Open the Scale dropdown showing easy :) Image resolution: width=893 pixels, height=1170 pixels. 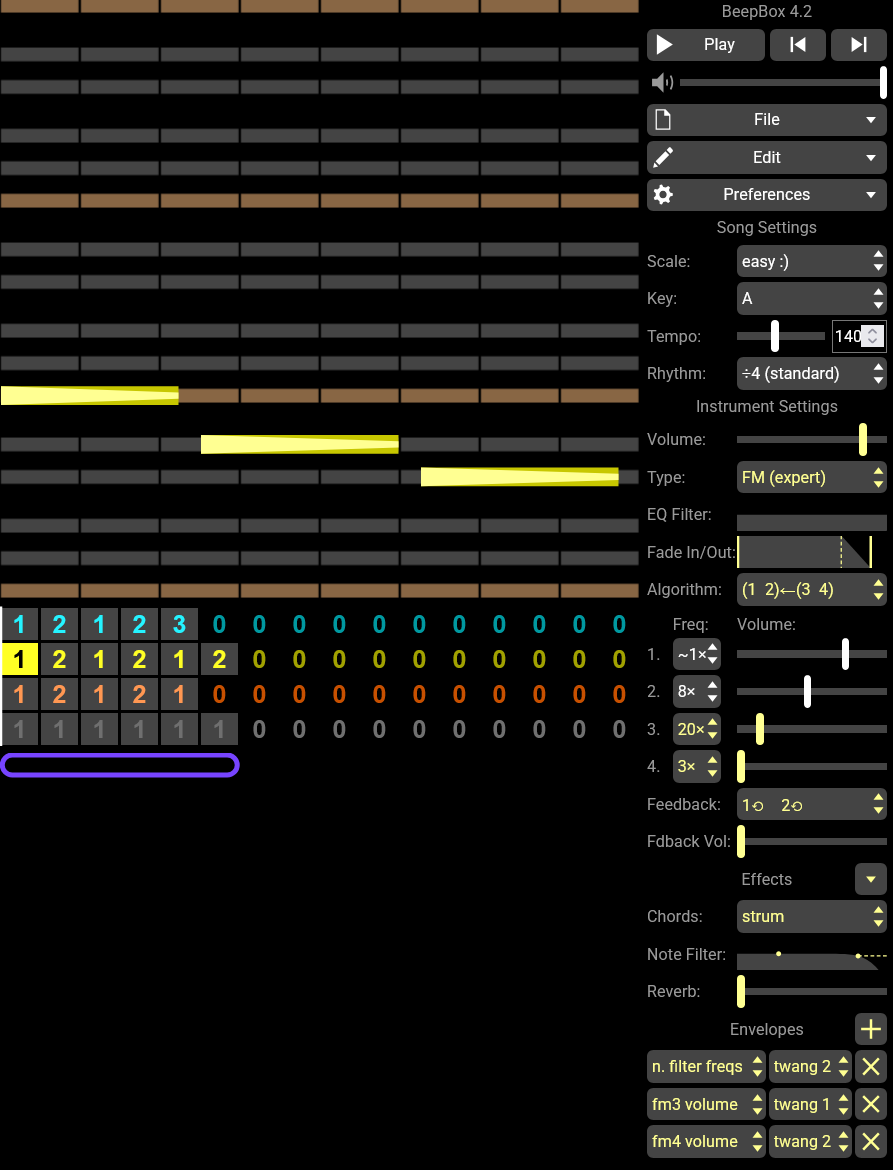(x=812, y=261)
